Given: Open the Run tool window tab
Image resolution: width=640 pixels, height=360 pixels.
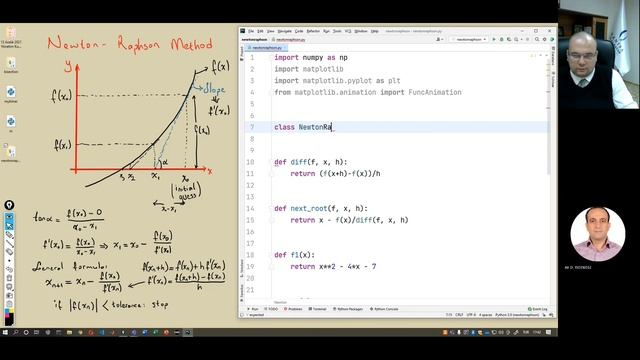Looking at the screenshot, I should 253,309.
